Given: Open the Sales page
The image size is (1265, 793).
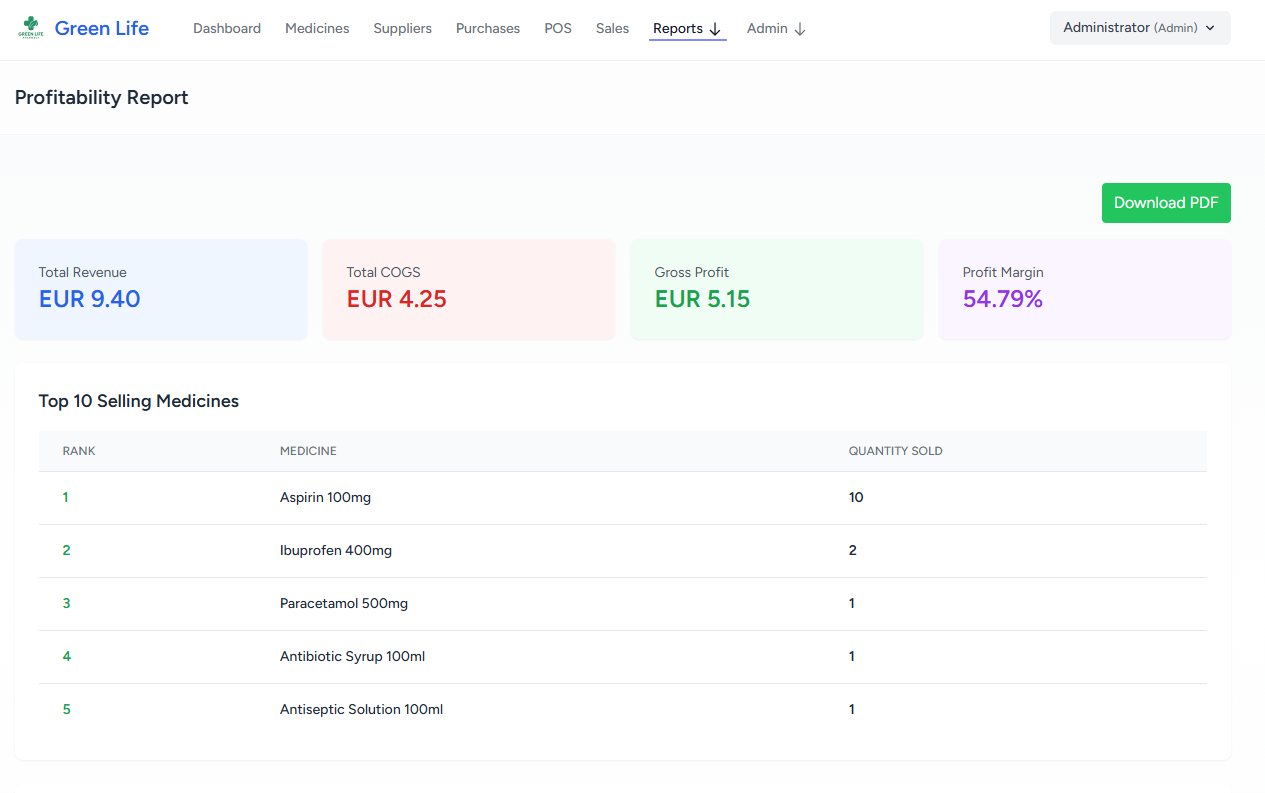Looking at the screenshot, I should pyautogui.click(x=612, y=29).
